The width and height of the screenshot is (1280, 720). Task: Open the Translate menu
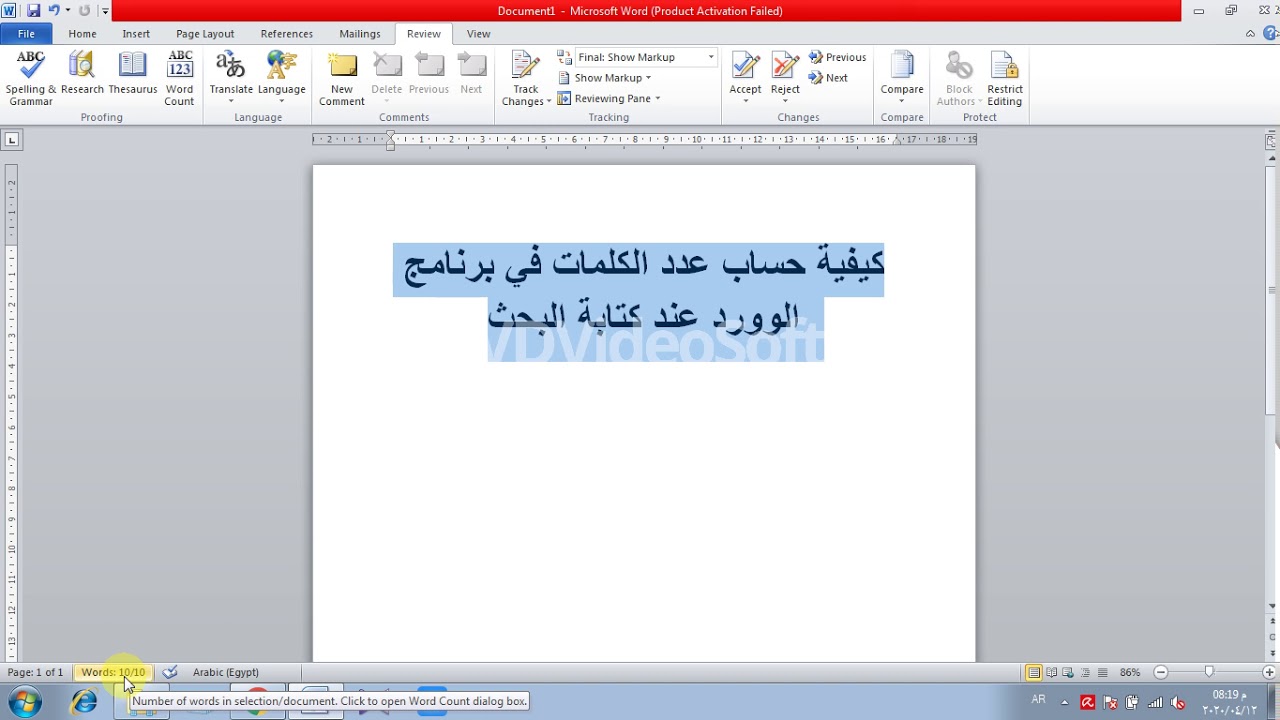[x=231, y=78]
